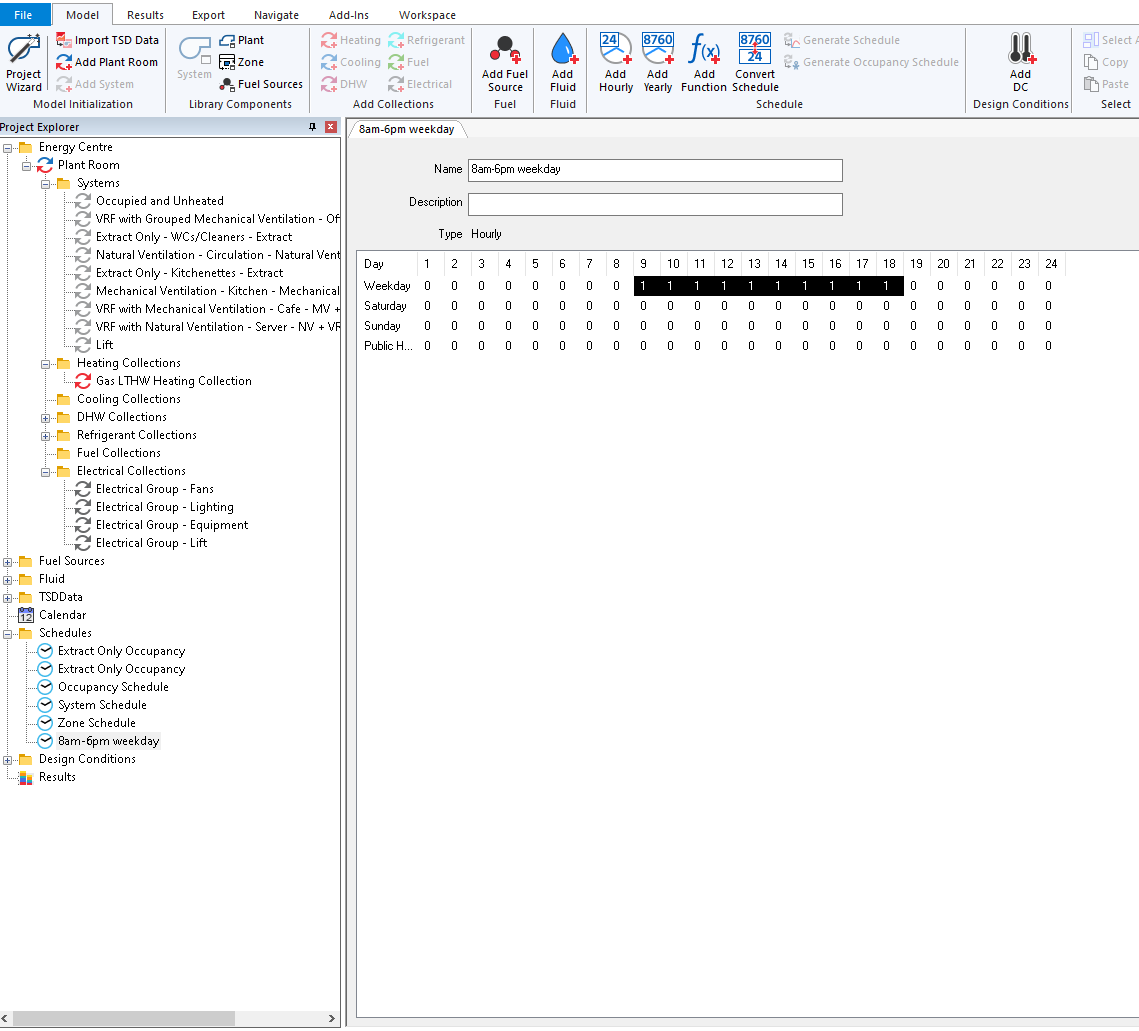Image resolution: width=1139 pixels, height=1031 pixels.
Task: Expand the Refrigerant Collections folder
Action: click(x=45, y=436)
